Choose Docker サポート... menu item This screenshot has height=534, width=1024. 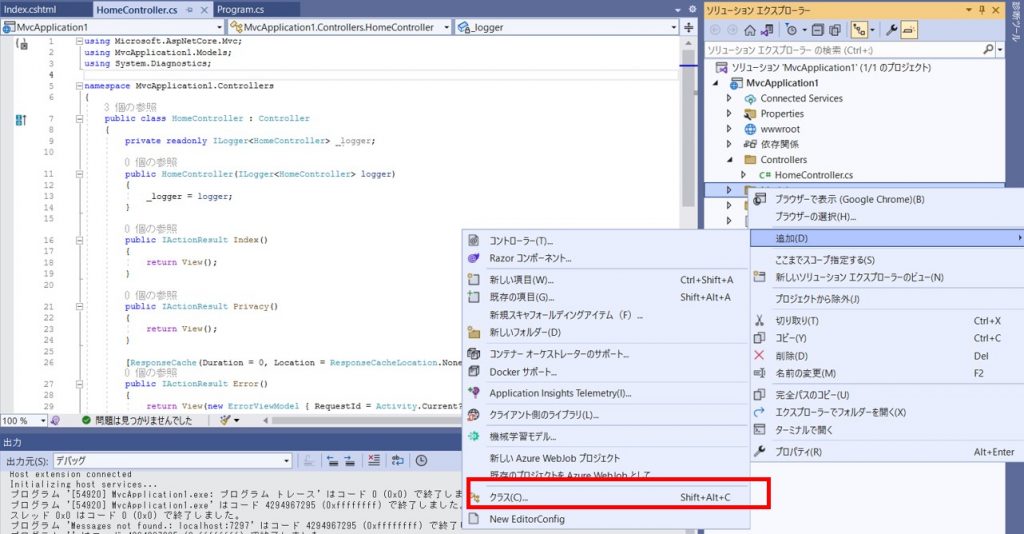605,372
